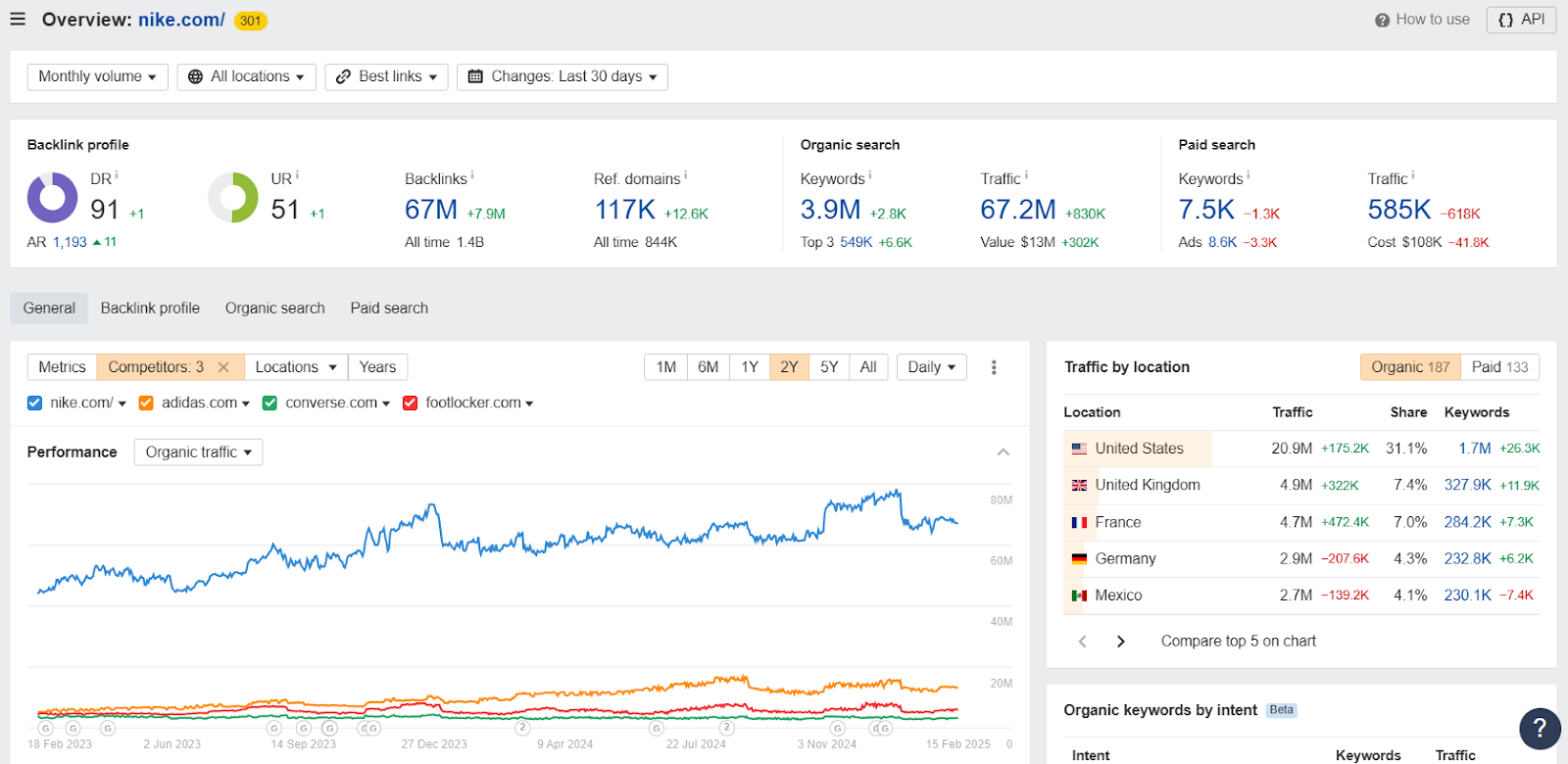Viewport: 1568px width, 764px height.
Task: Open the Locations chart dropdown
Action: tap(296, 367)
